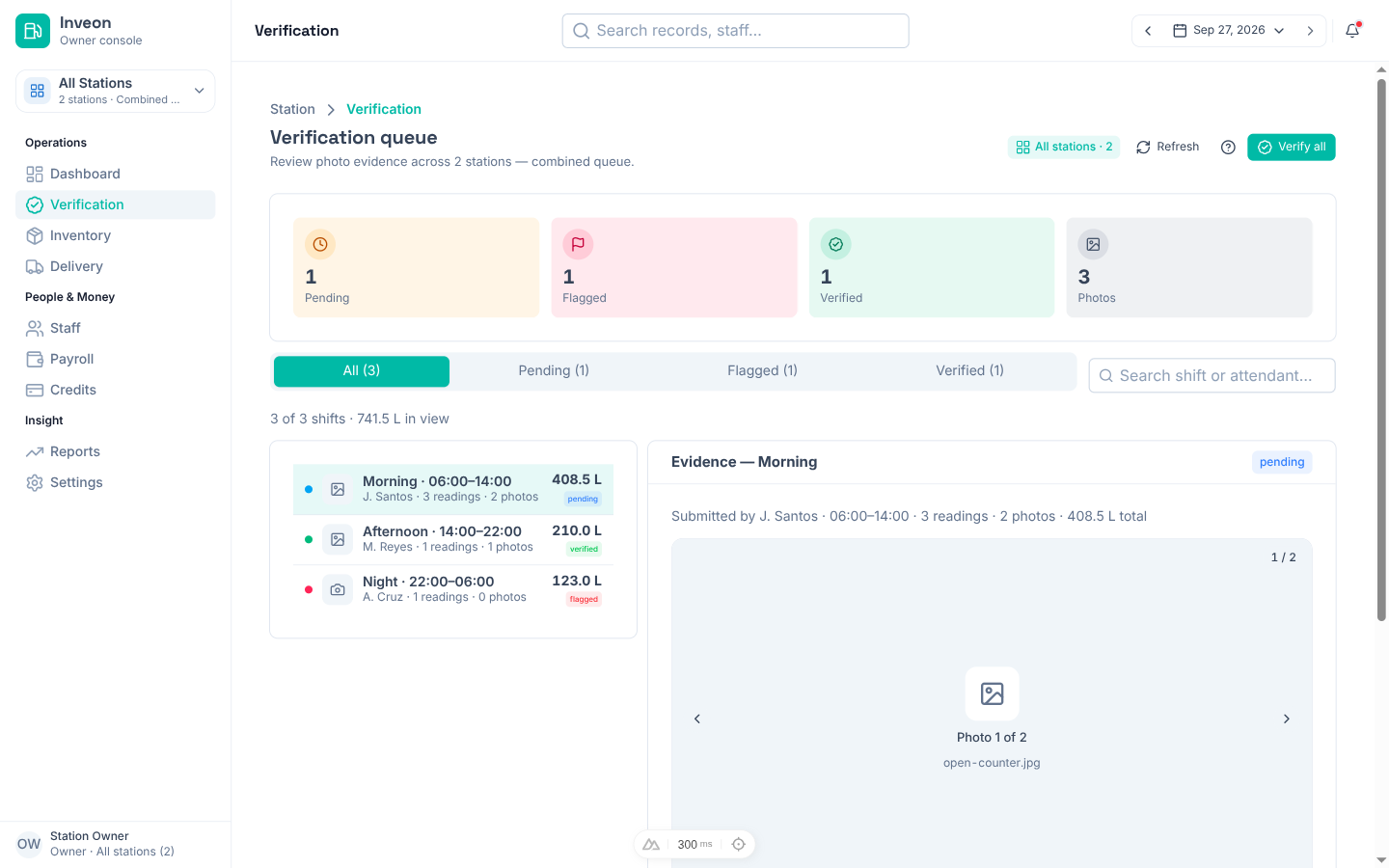Show the next evidence photo
Screen dimensions: 1389x868
pos(1286,719)
